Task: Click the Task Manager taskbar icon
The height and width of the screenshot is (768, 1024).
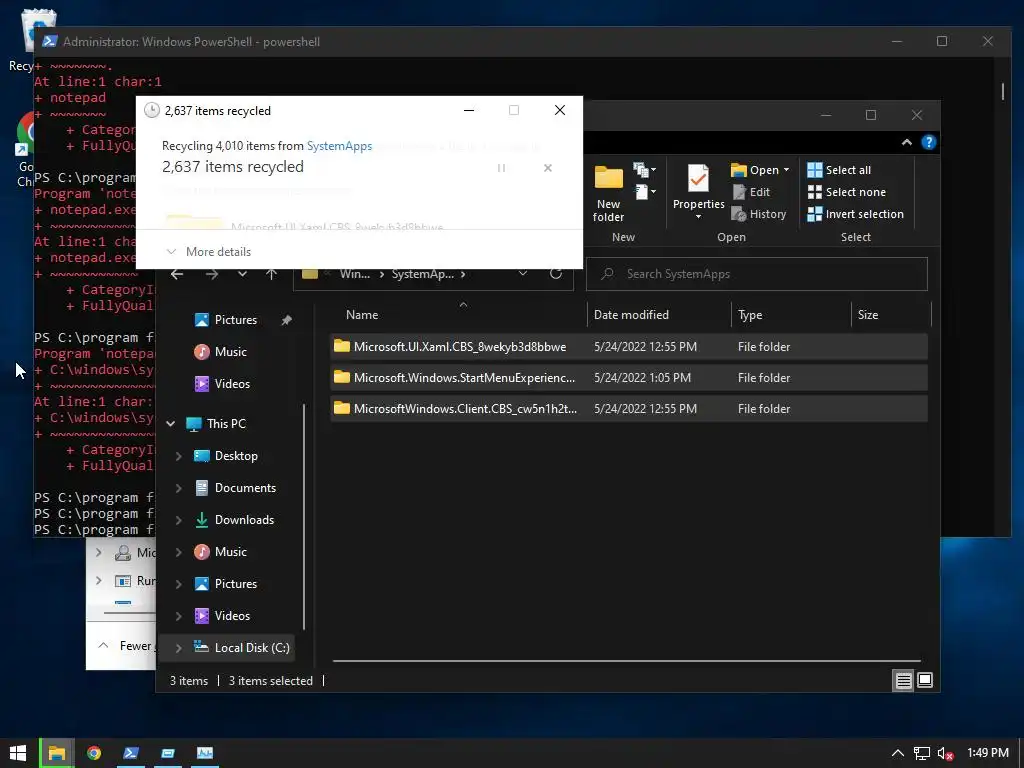Action: pos(204,753)
